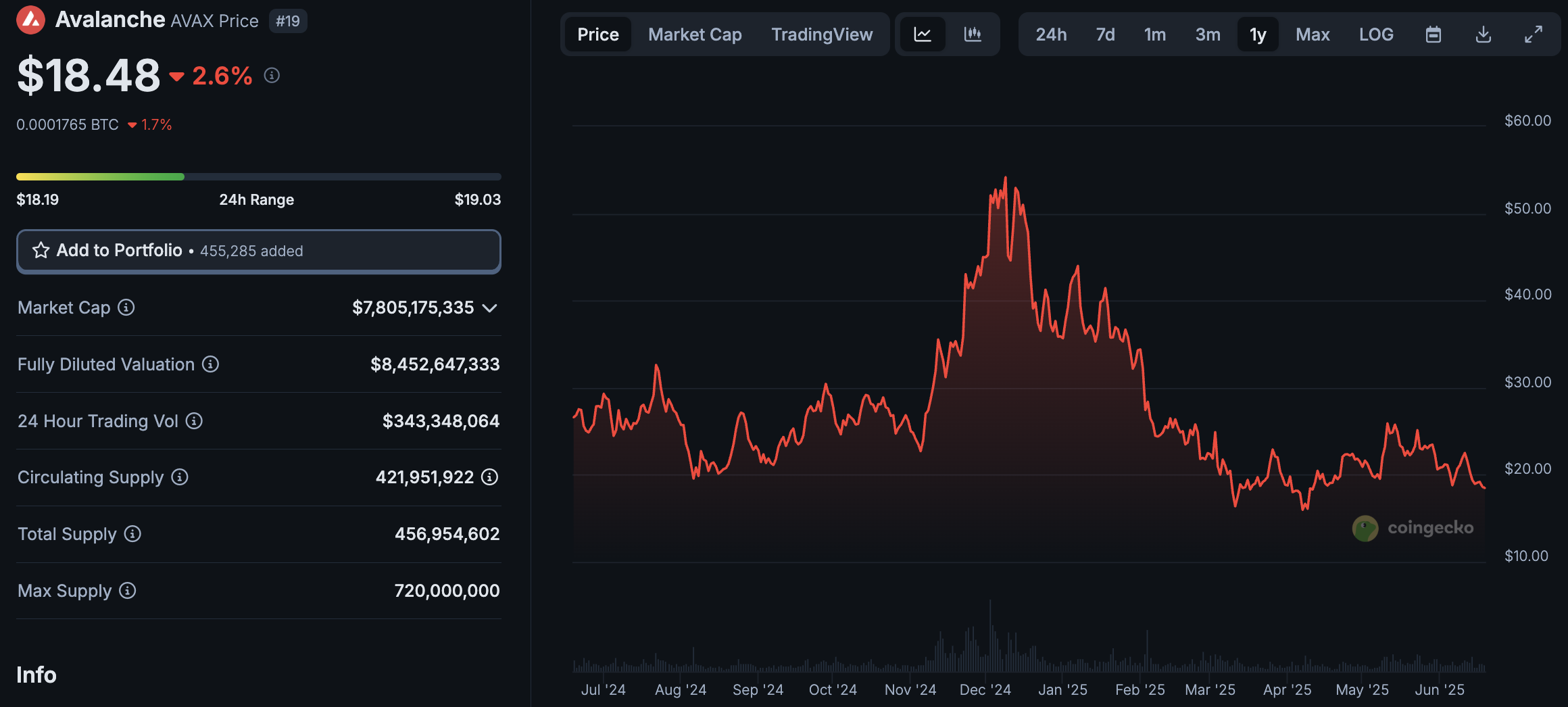Select the 7d time range
Viewport: 1568px width, 707px height.
(x=1105, y=34)
